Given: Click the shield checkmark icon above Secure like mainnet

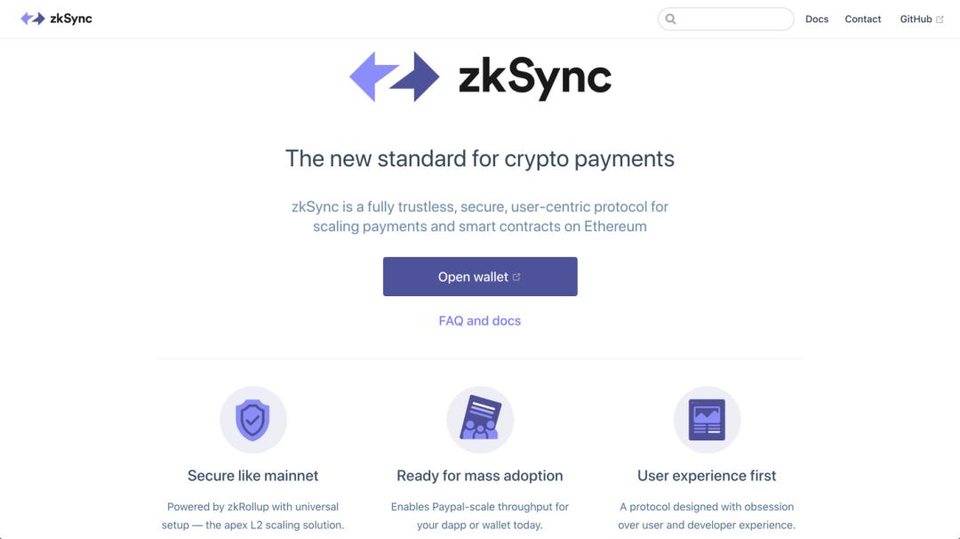Looking at the screenshot, I should [253, 420].
